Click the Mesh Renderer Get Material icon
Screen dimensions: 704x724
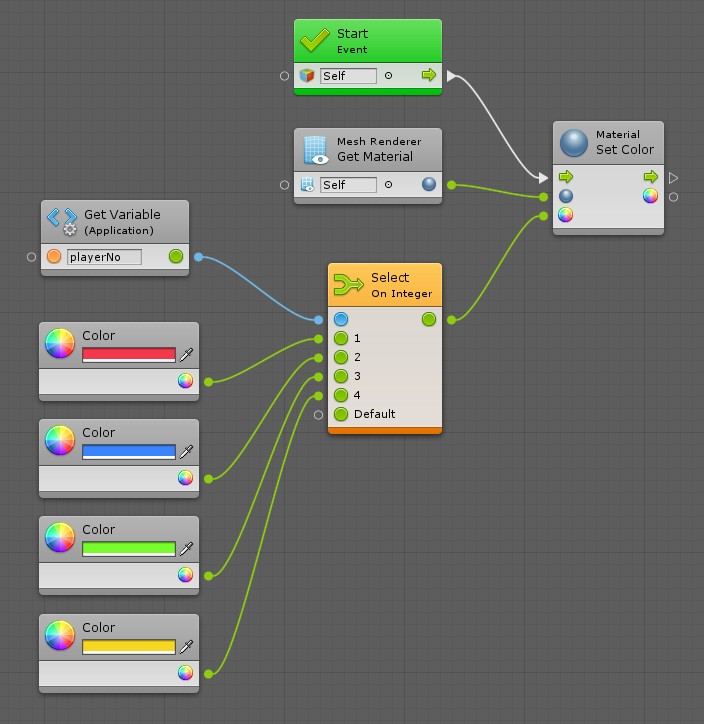(x=315, y=149)
